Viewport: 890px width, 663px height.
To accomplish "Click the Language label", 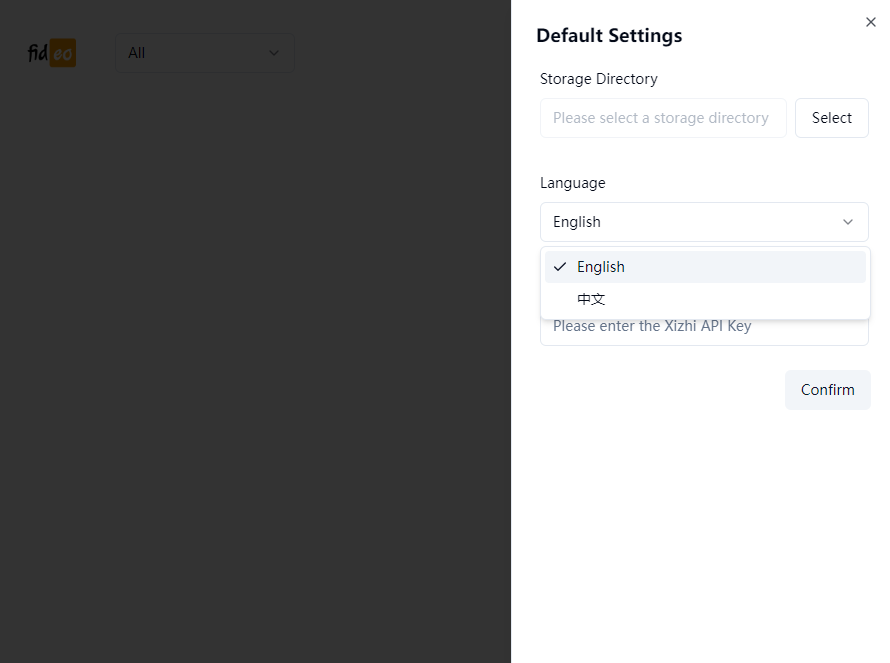I will 573,183.
